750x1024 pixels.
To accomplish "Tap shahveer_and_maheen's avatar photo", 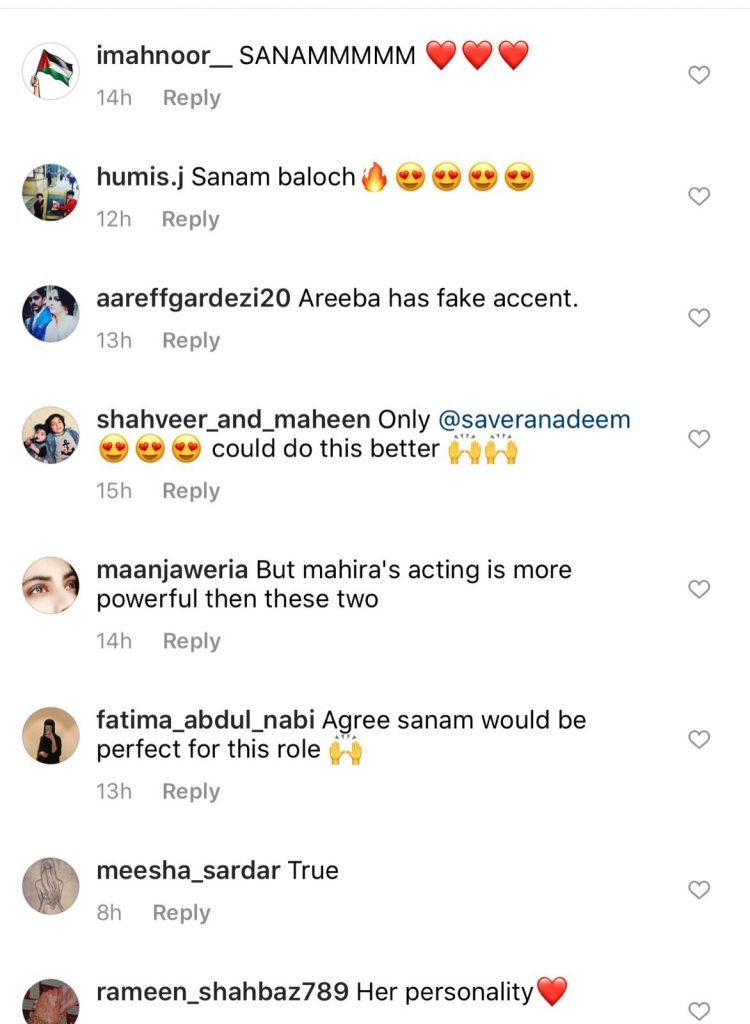I will pyautogui.click(x=51, y=435).
